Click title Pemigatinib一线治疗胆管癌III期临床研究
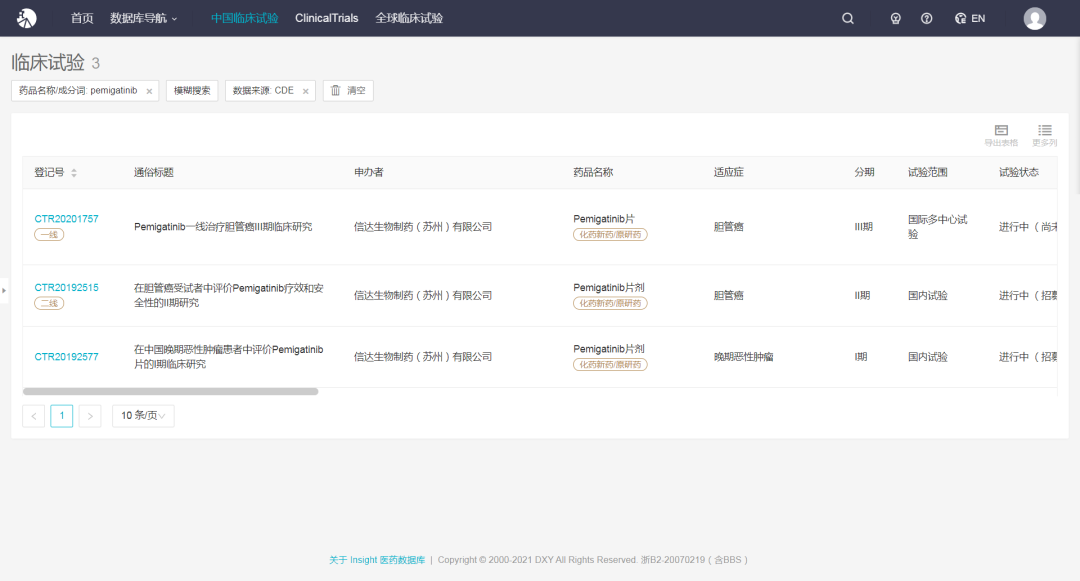Image resolution: width=1080 pixels, height=581 pixels. click(x=223, y=226)
